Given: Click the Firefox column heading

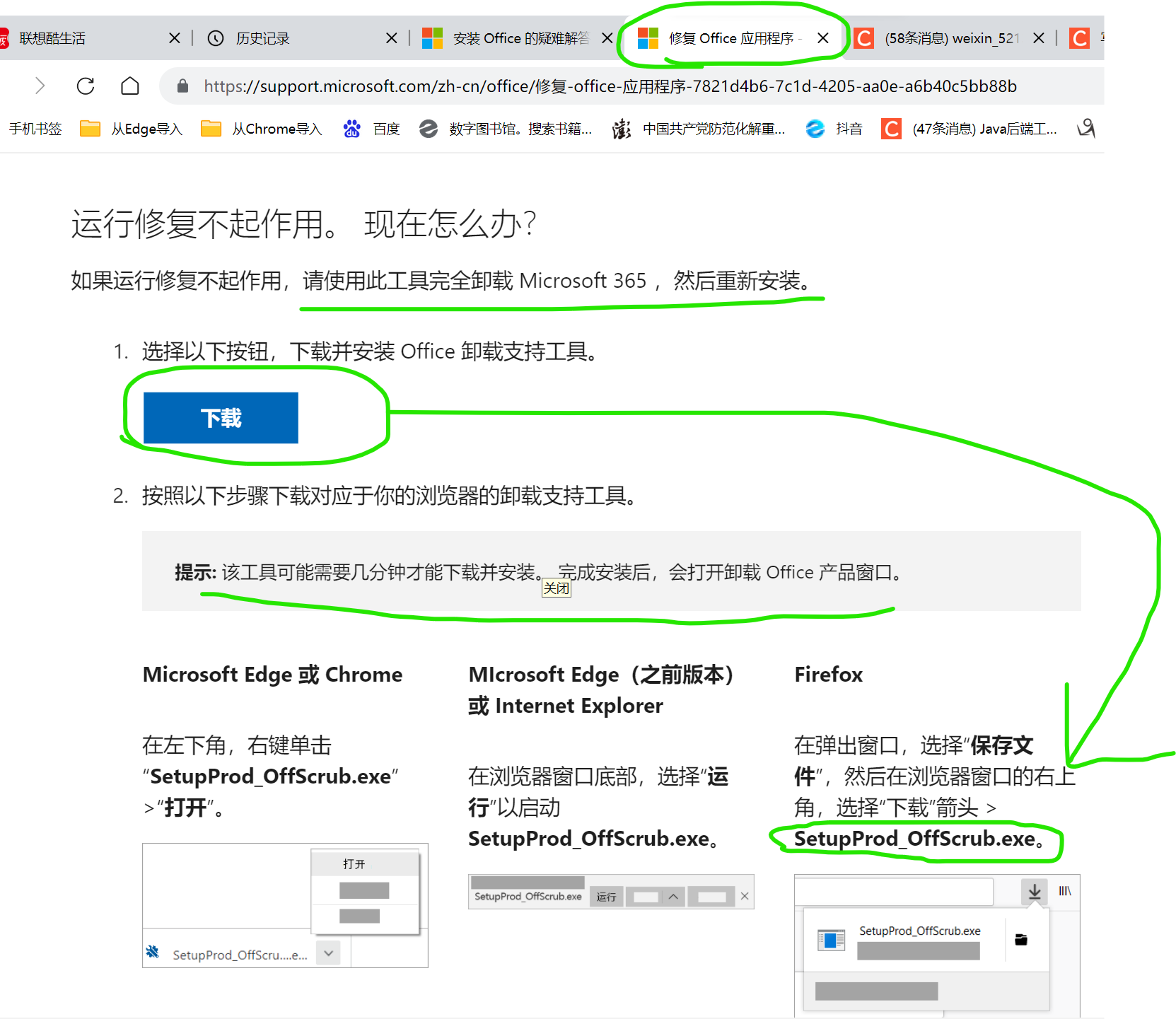Looking at the screenshot, I should click(829, 675).
